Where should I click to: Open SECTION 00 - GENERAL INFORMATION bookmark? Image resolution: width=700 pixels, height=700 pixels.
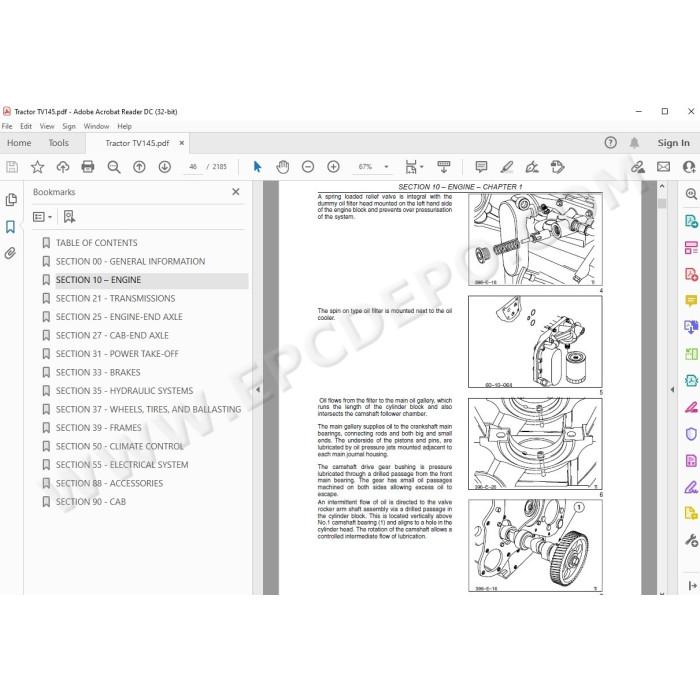[x=130, y=262]
